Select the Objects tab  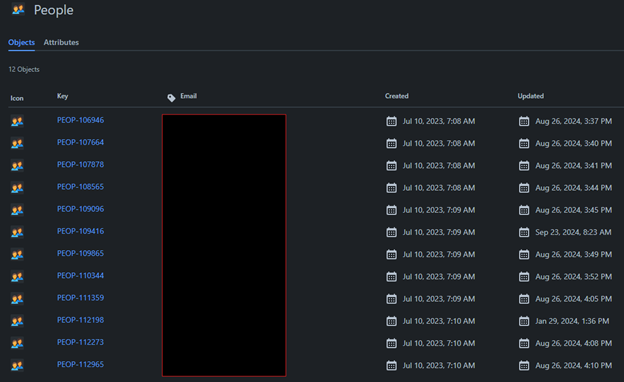(x=21, y=42)
